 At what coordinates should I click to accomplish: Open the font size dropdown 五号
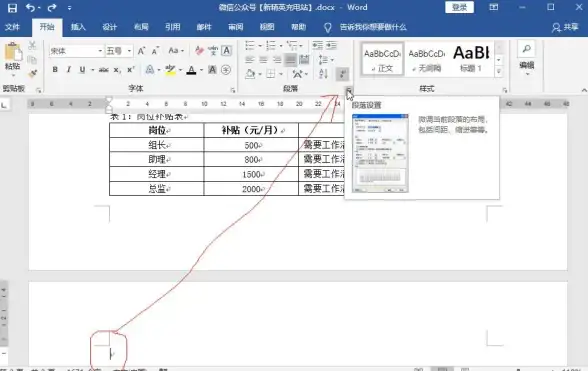(x=129, y=51)
